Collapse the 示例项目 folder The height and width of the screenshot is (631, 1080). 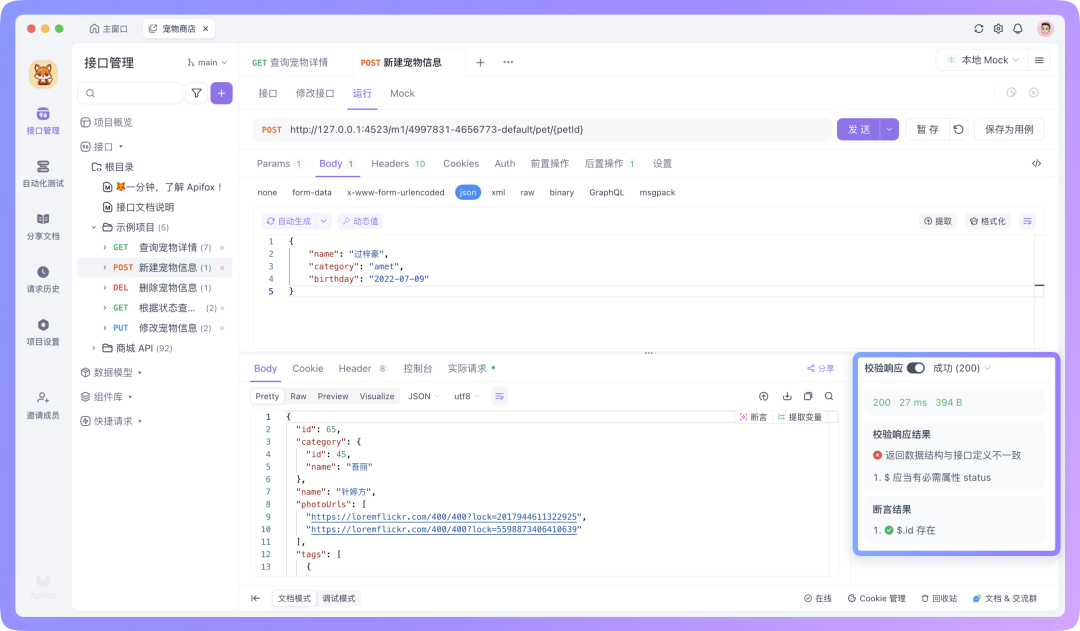94,227
